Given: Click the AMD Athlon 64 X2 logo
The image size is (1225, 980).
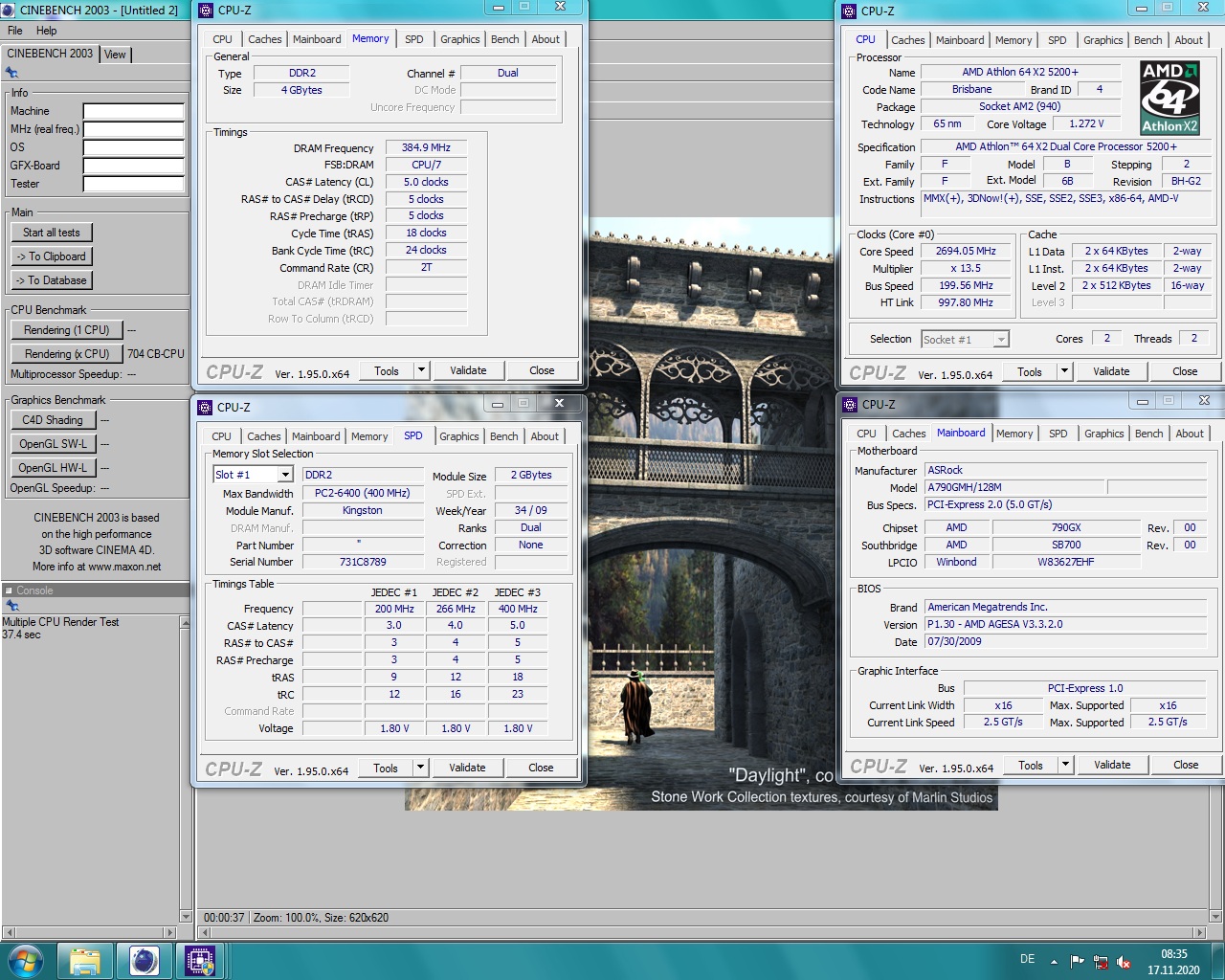Looking at the screenshot, I should [x=1169, y=98].
